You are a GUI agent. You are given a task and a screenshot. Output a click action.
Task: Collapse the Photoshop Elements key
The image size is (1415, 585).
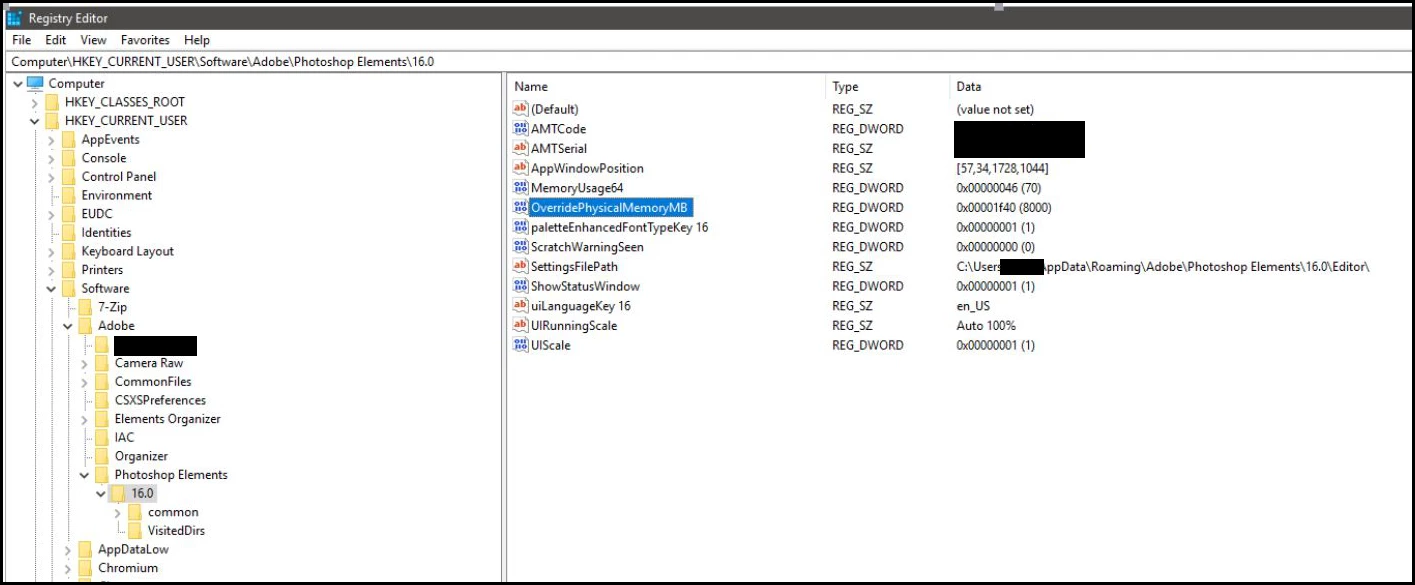pos(85,475)
